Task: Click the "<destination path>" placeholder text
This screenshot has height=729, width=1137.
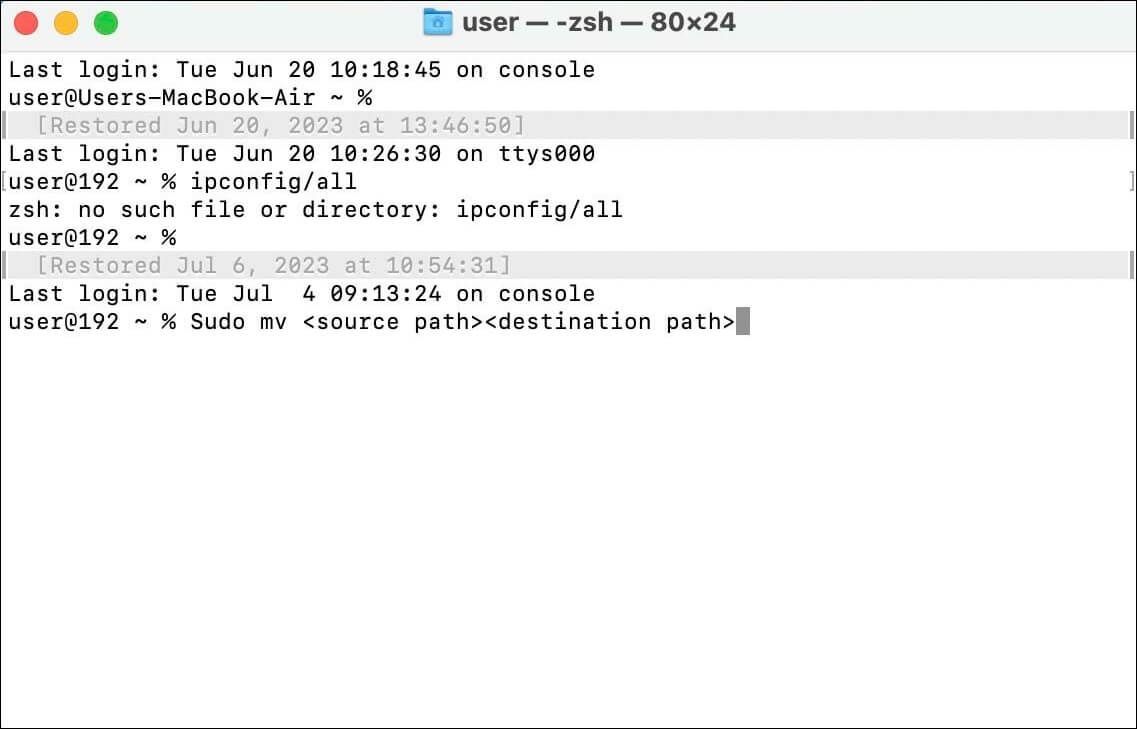Action: (x=609, y=322)
